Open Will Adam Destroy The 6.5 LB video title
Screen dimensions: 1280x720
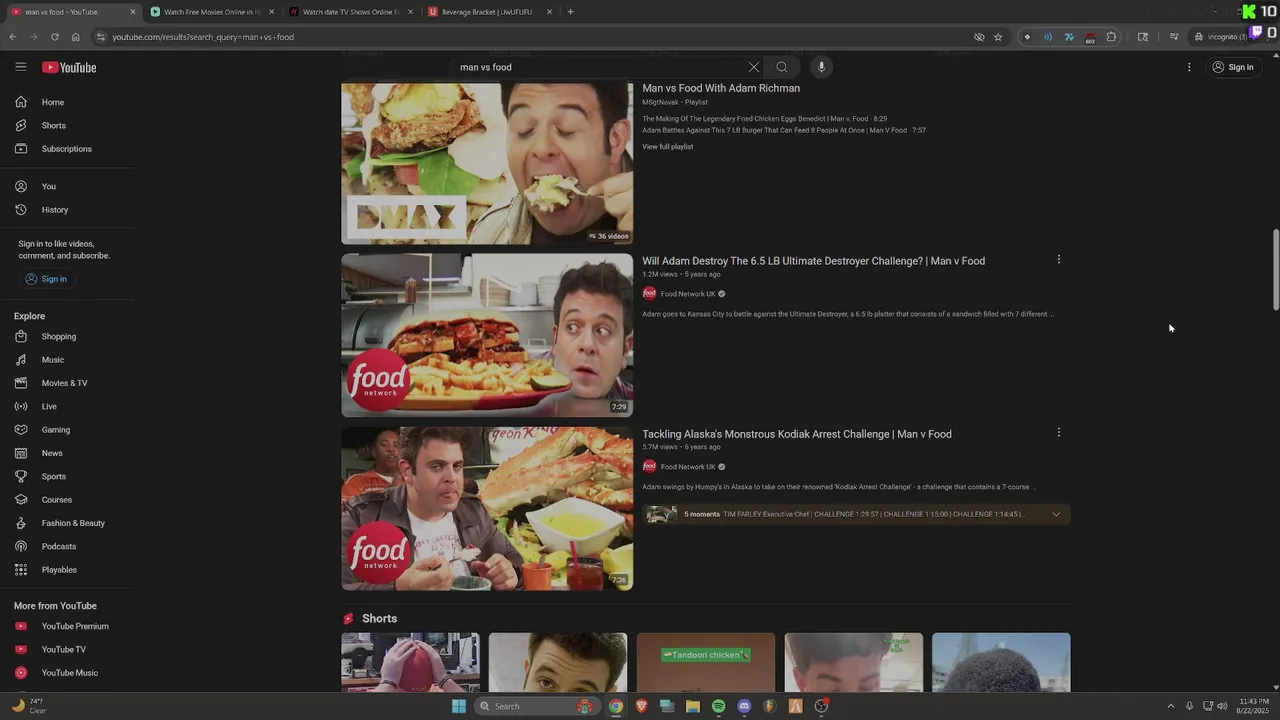pos(813,261)
